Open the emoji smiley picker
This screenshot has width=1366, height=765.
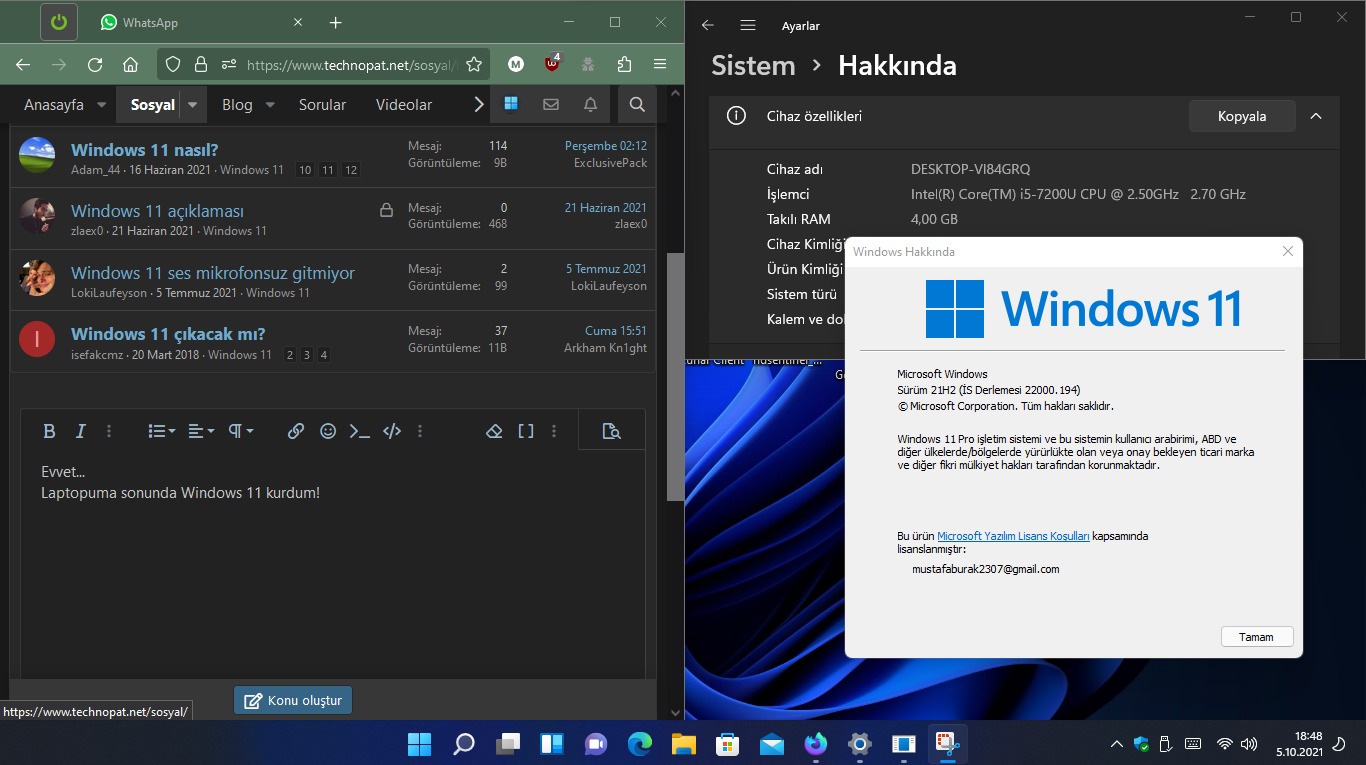point(328,431)
